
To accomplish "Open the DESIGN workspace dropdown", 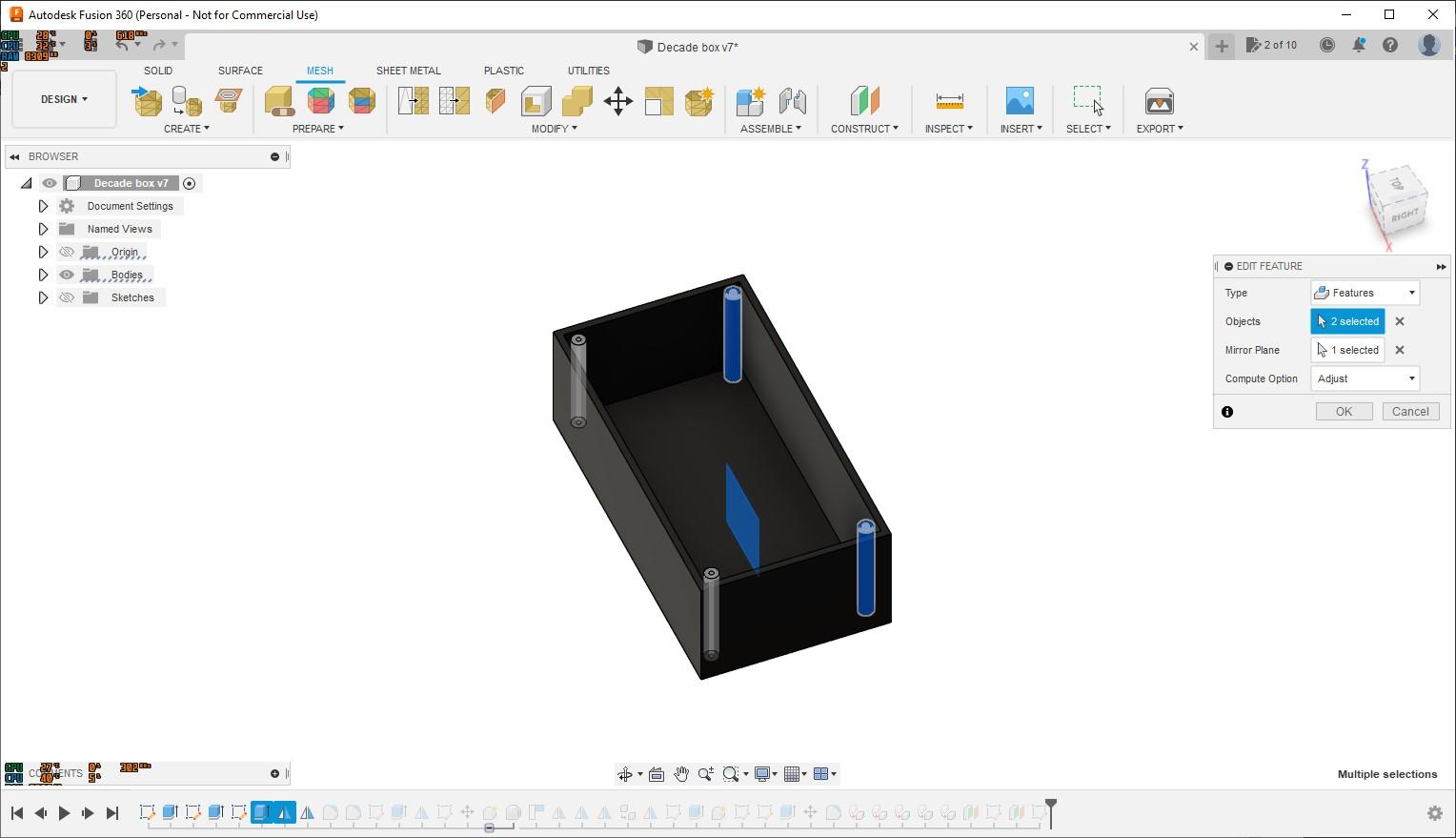I will pyautogui.click(x=64, y=99).
